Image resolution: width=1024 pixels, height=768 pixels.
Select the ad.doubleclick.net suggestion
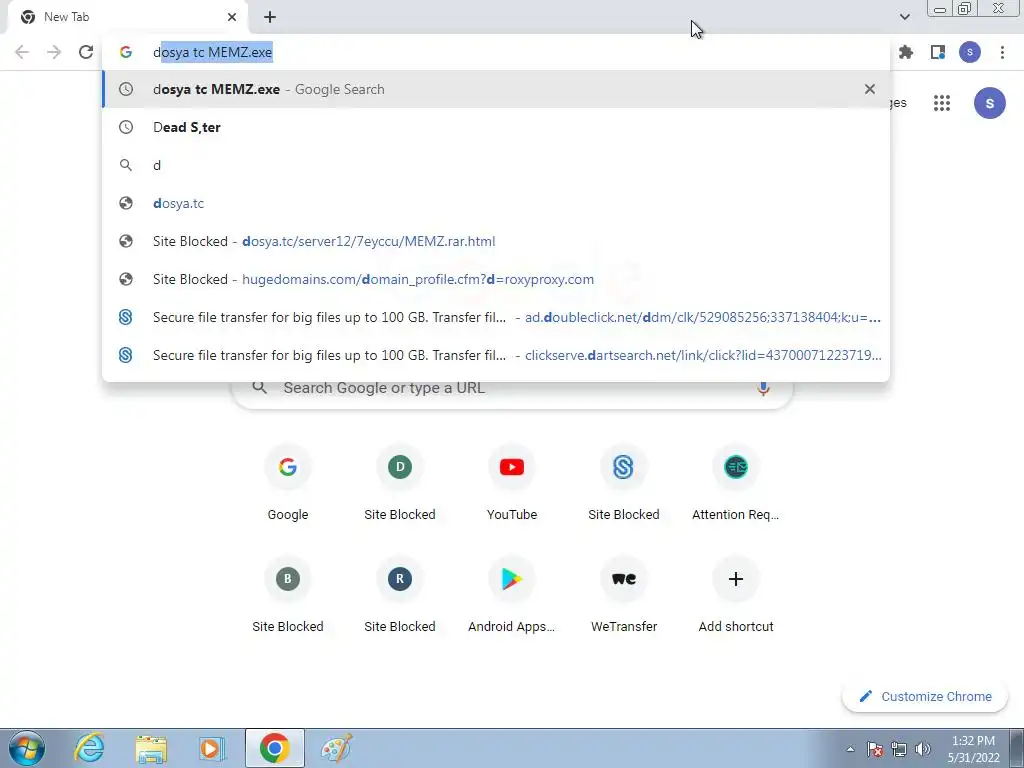point(496,317)
